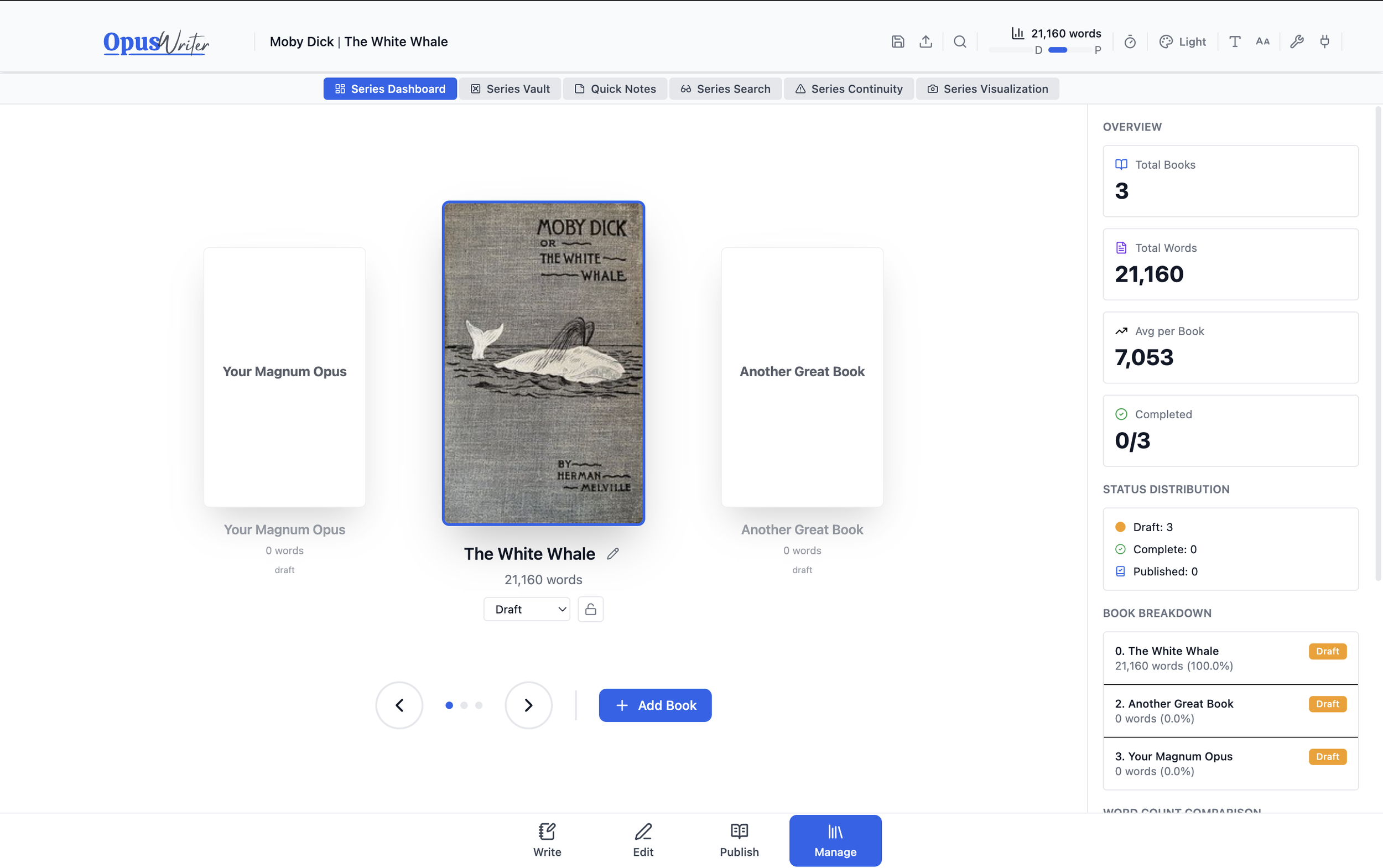Click the Add Book button

click(x=654, y=705)
